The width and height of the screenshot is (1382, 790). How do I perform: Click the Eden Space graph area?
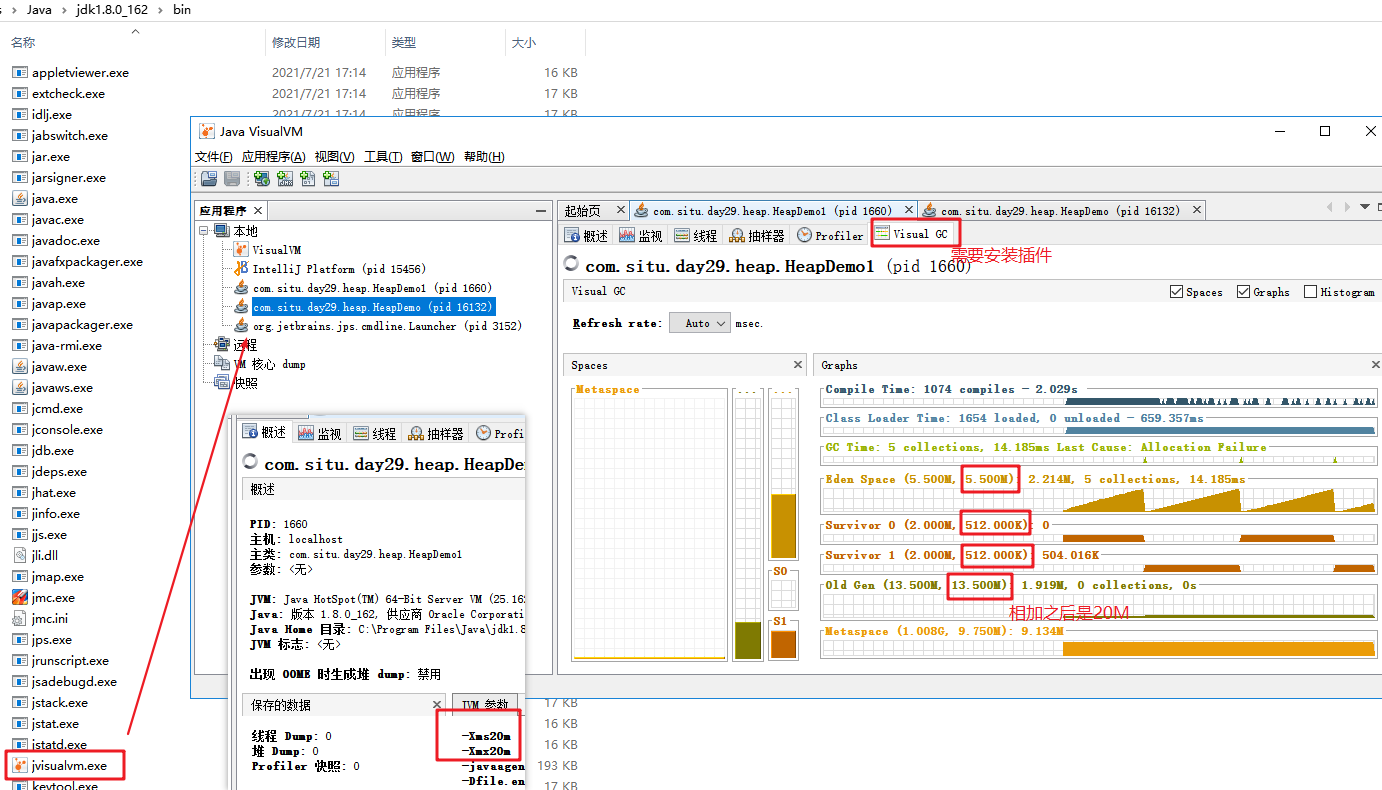1098,500
